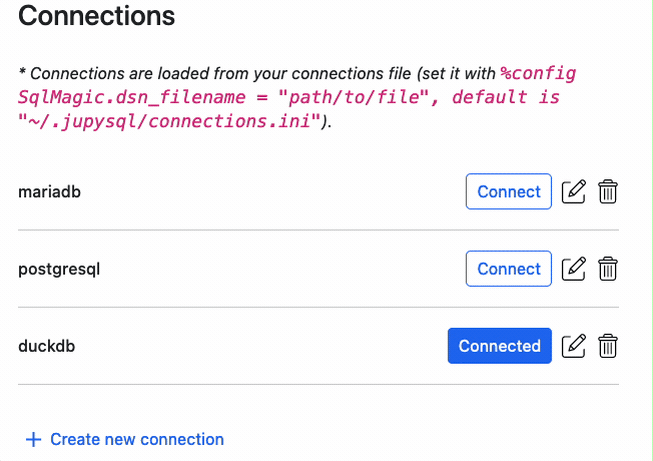Click the duckdb connection label
The height and width of the screenshot is (461, 653).
46,346
